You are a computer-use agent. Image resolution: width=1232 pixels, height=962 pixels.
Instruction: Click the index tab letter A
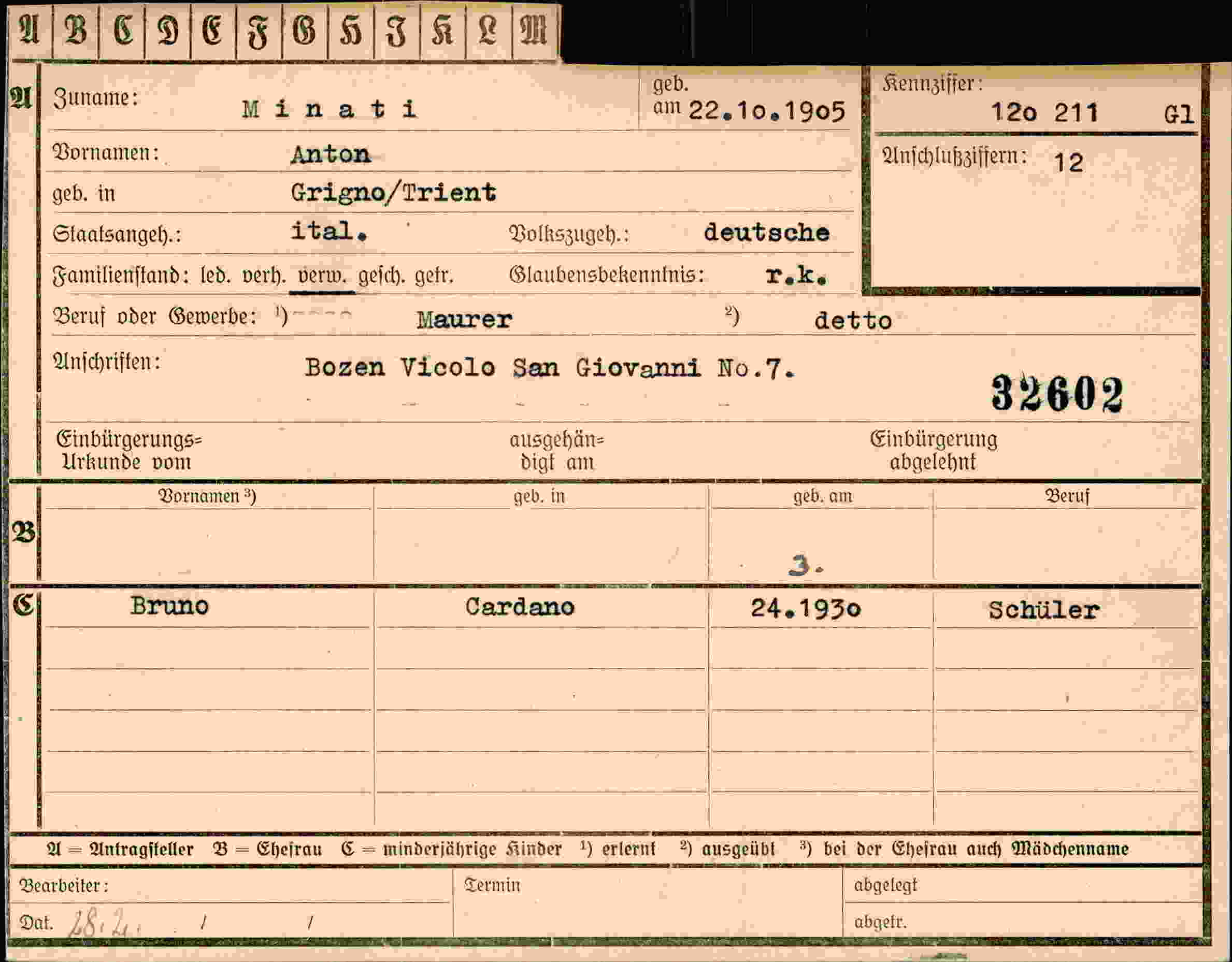pos(30,31)
